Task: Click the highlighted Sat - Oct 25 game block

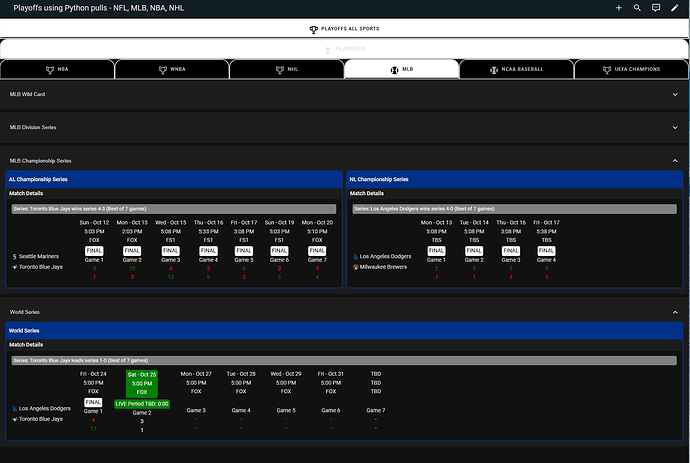Action: (x=142, y=383)
